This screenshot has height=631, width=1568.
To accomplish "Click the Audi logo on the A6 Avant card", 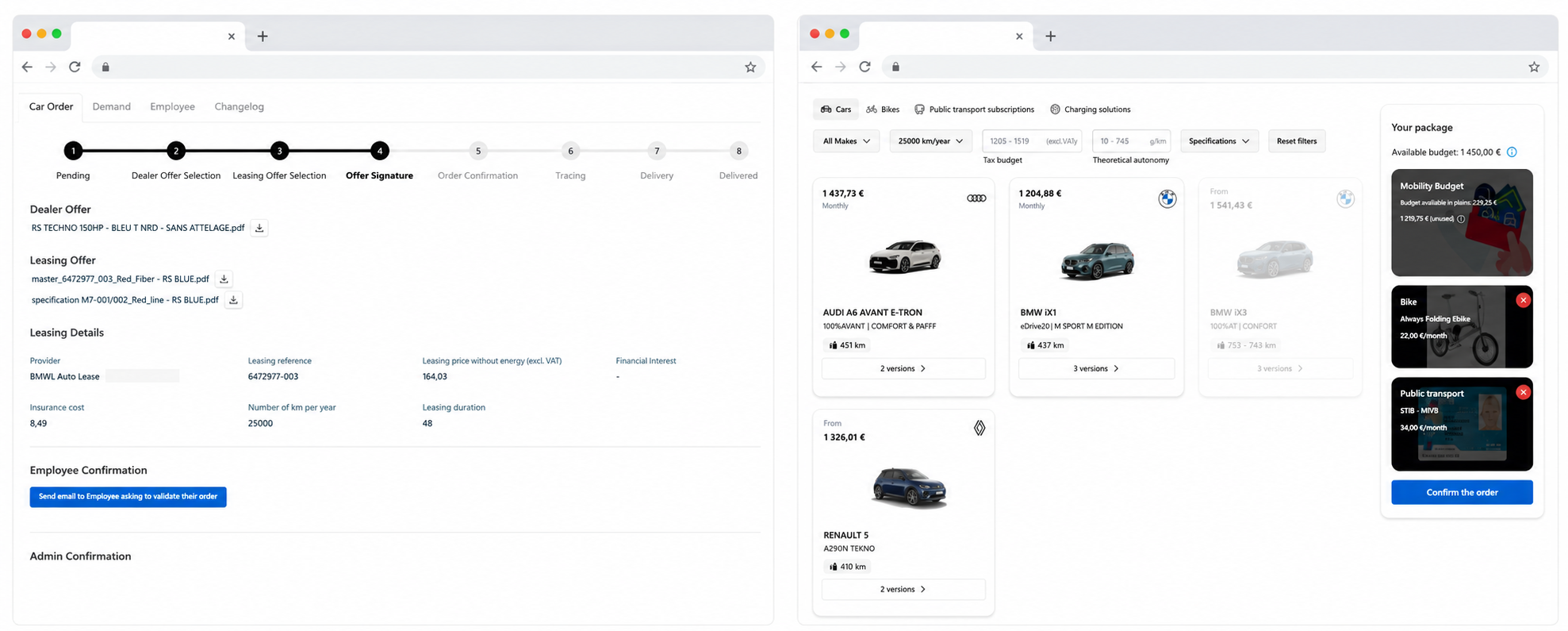I will (x=976, y=198).
